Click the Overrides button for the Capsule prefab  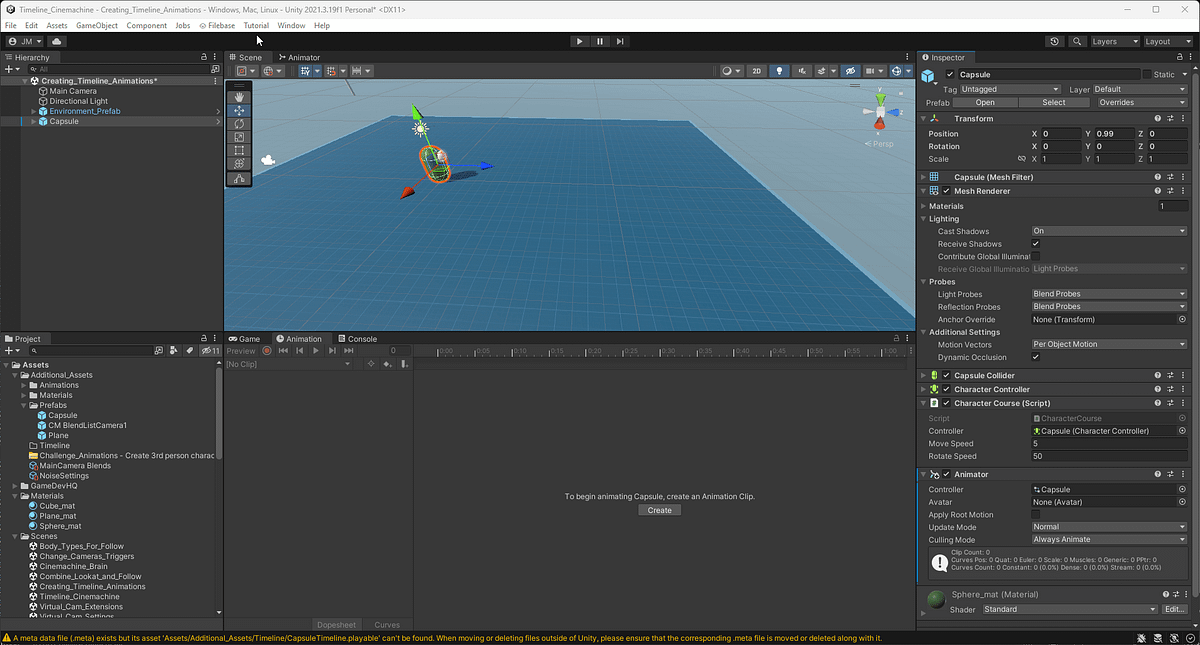tap(1141, 102)
